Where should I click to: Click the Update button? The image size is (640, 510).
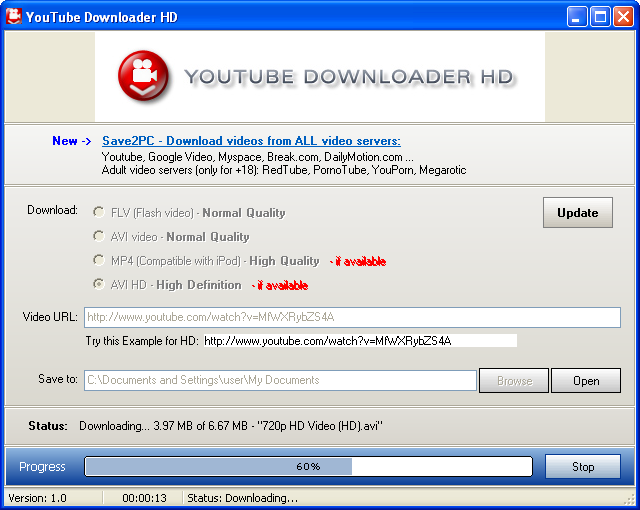pos(578,213)
